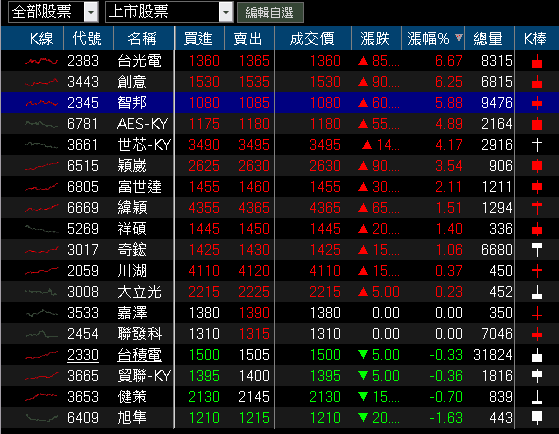Sort by the 名稱 column header
559x434 pixels.
(142, 38)
